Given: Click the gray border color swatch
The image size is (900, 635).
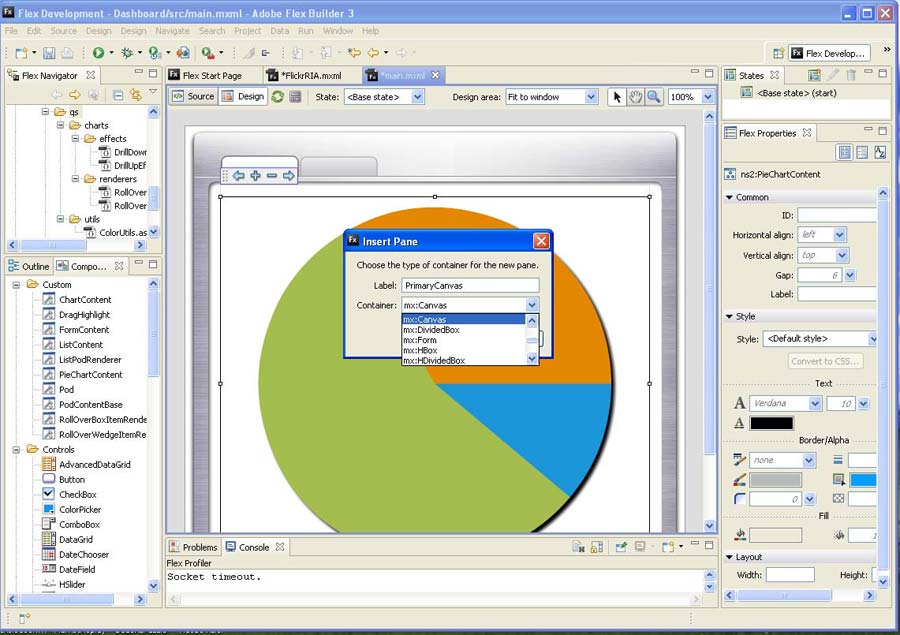Looking at the screenshot, I should [776, 480].
